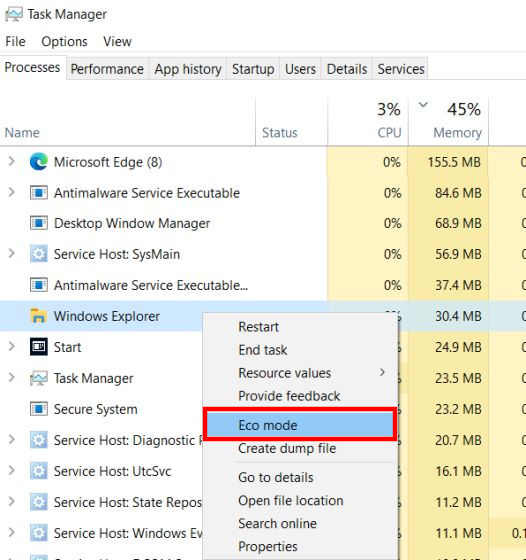Open the File menu

pyautogui.click(x=15, y=41)
